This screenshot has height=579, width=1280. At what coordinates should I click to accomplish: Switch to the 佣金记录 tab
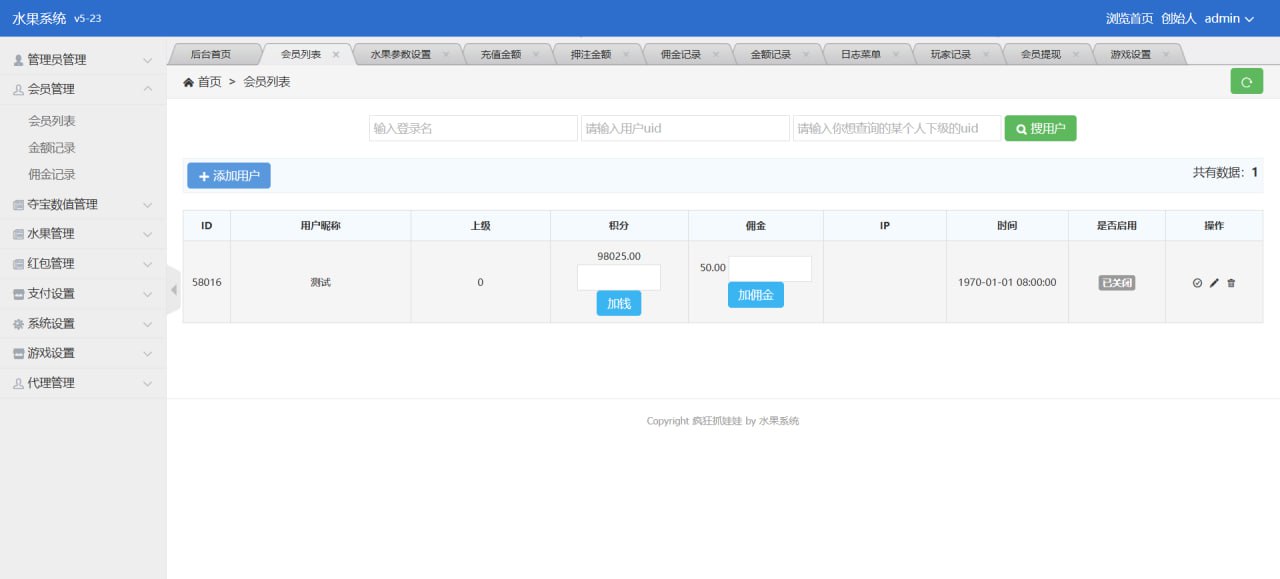pos(680,55)
